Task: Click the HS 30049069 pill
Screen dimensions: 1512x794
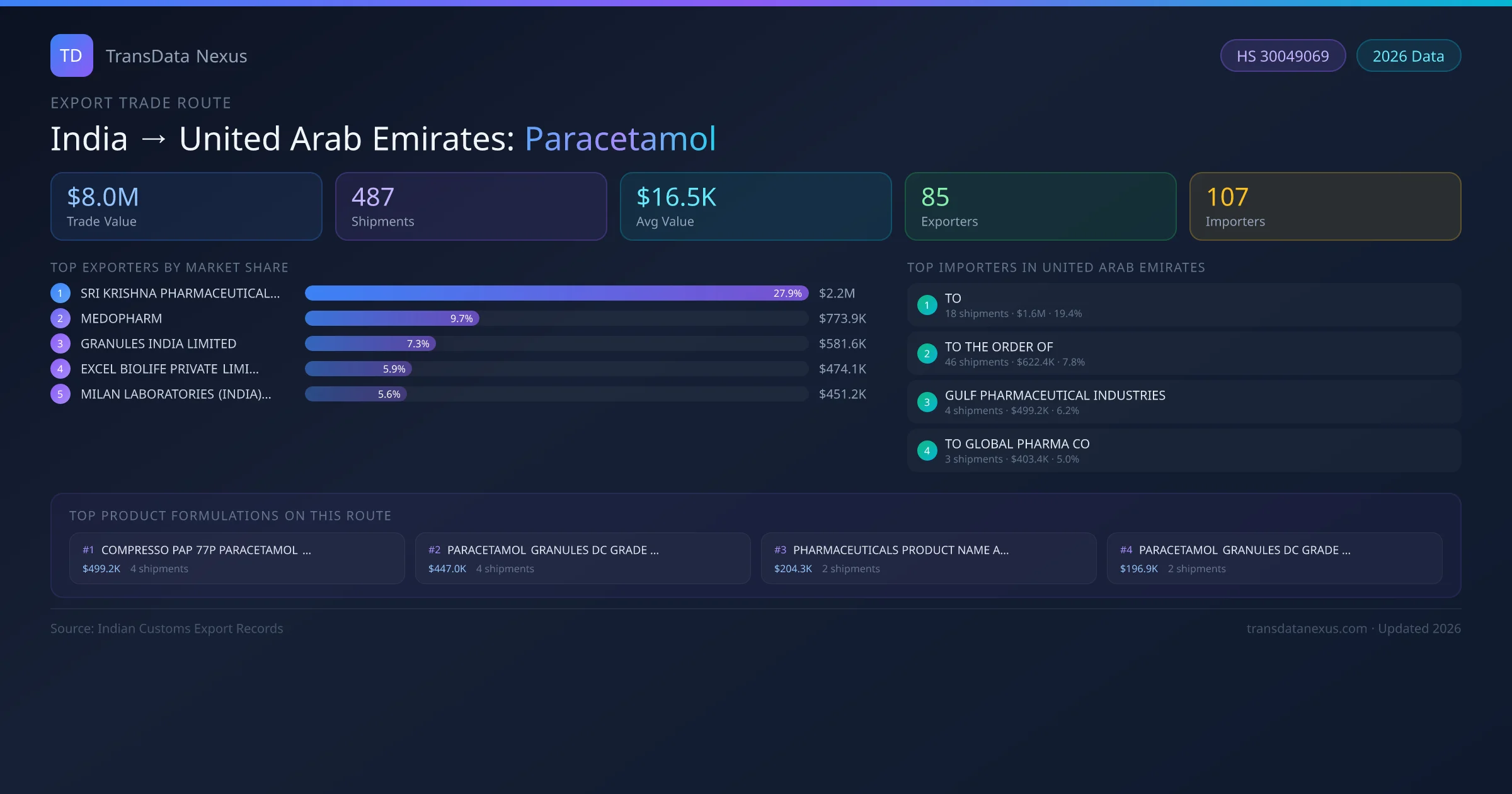Action: [x=1282, y=56]
